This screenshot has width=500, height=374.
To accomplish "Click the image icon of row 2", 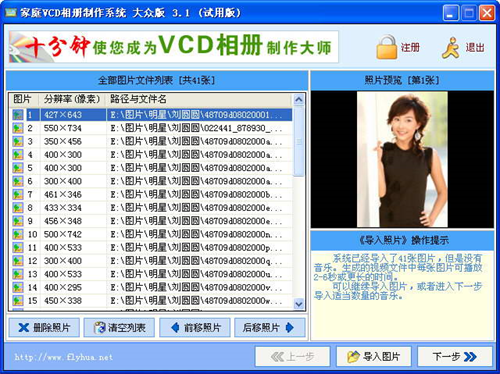I will (18, 128).
